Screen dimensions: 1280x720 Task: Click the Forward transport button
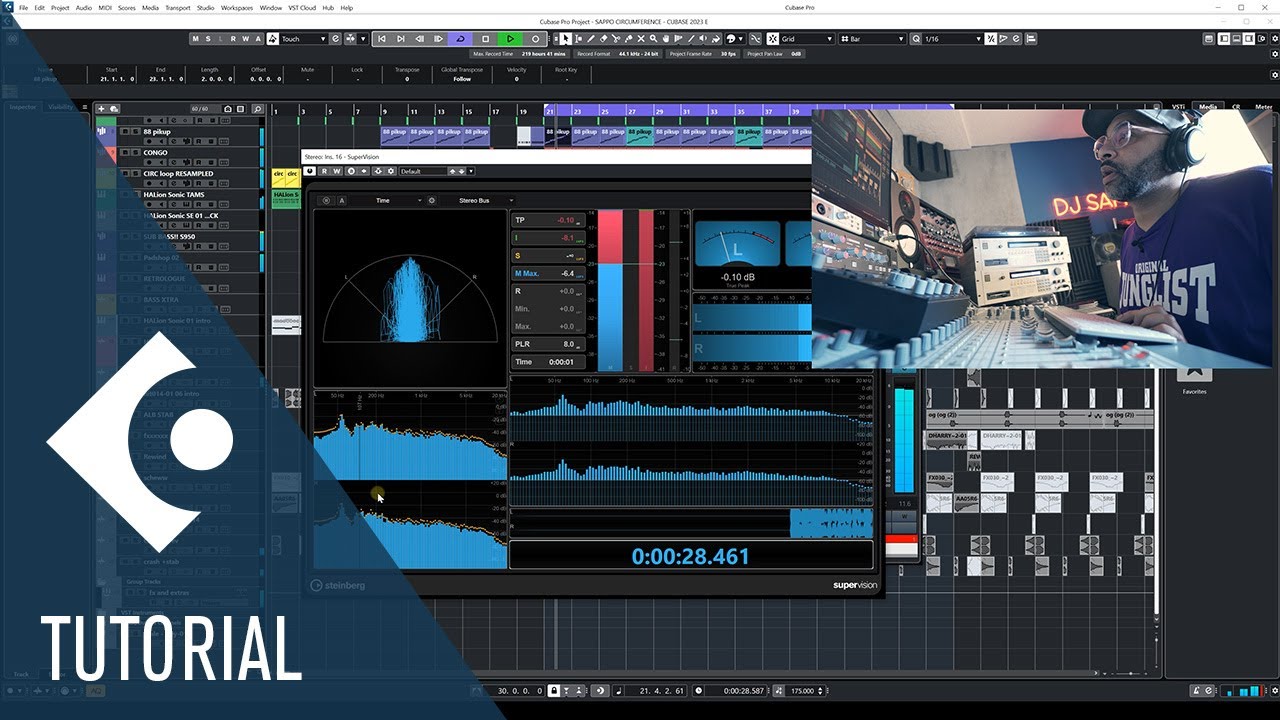tap(438, 39)
